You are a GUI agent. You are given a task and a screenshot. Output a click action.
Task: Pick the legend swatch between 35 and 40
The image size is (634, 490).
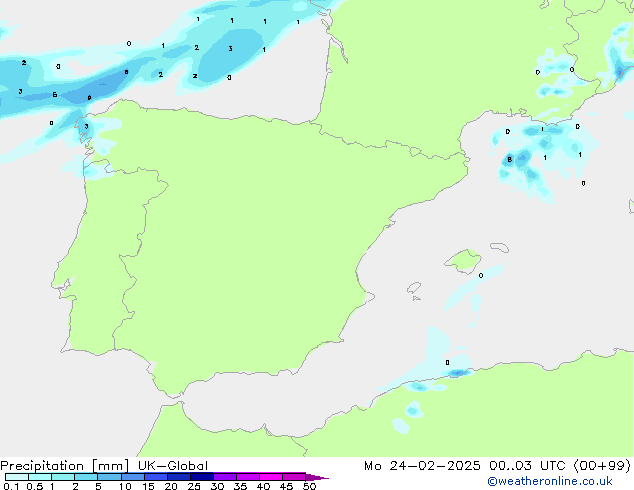pos(247,477)
